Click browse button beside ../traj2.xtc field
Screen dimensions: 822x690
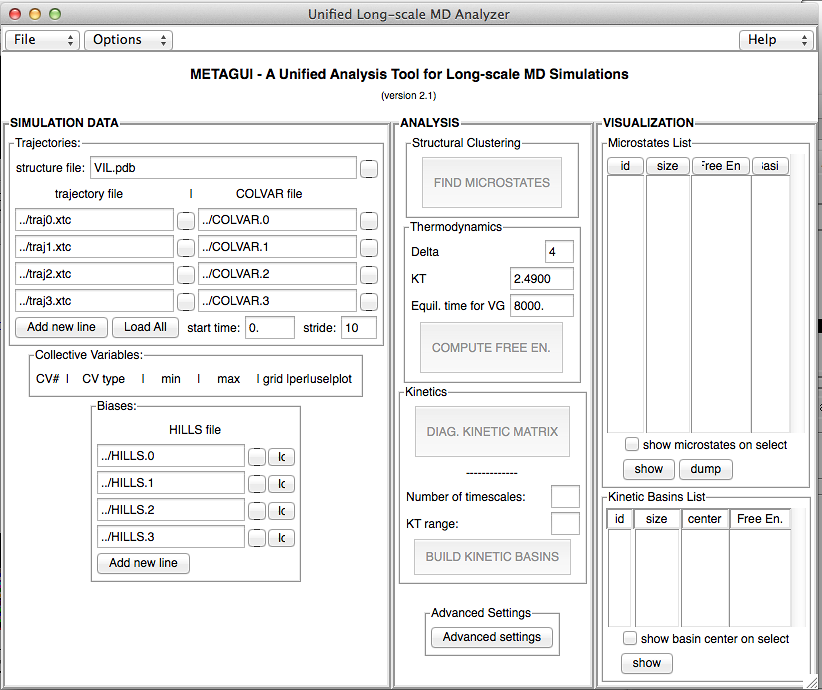186,274
